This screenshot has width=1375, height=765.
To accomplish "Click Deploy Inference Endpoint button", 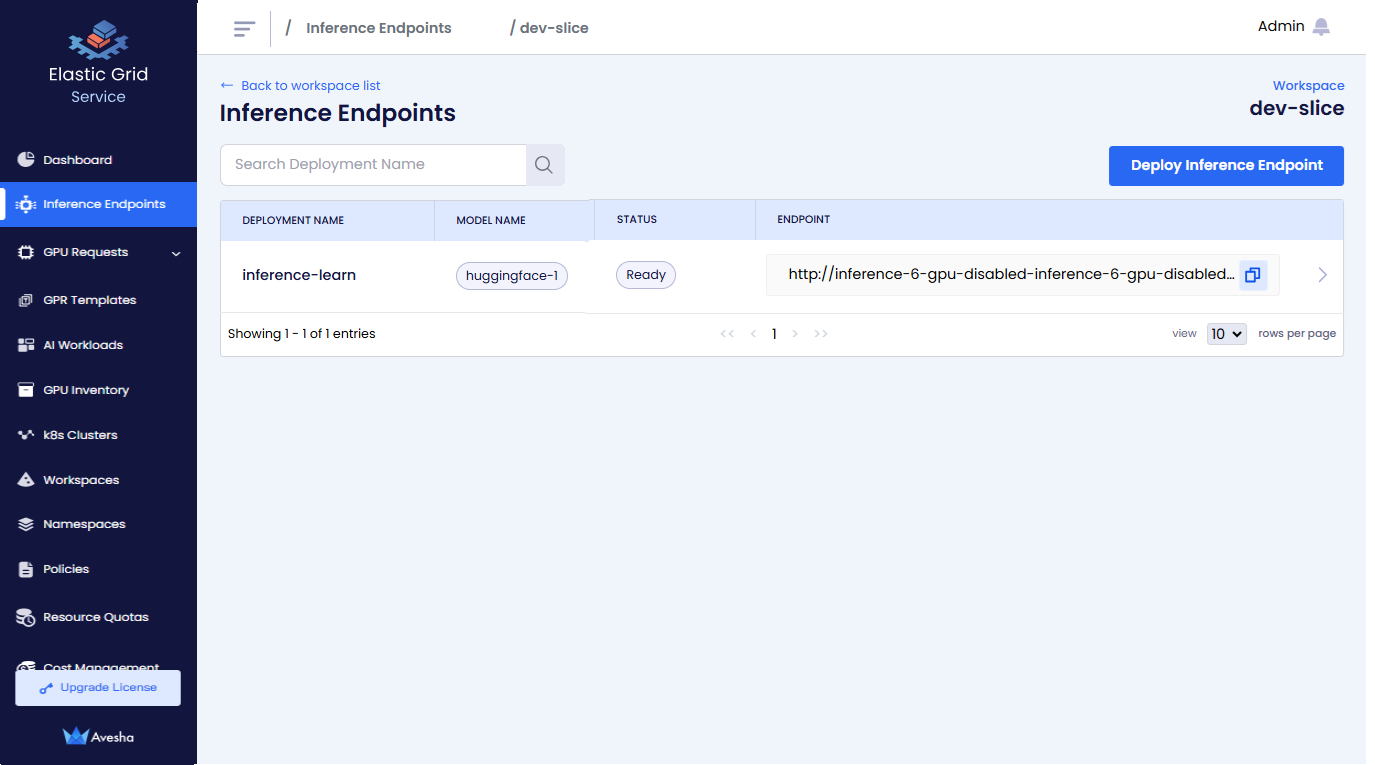I will tap(1226, 165).
